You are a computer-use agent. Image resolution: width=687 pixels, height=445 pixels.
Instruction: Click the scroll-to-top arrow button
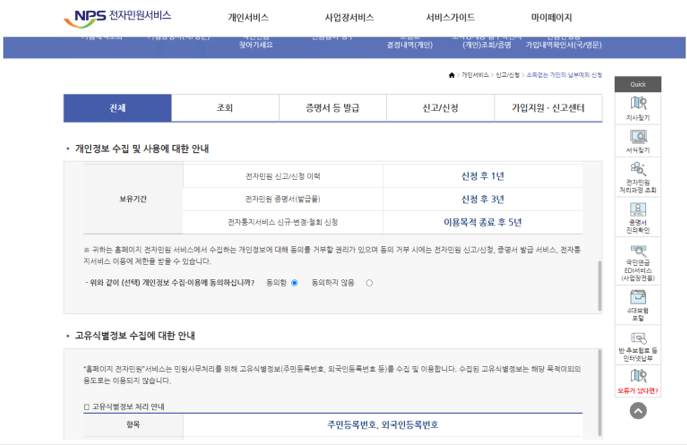pyautogui.click(x=638, y=411)
